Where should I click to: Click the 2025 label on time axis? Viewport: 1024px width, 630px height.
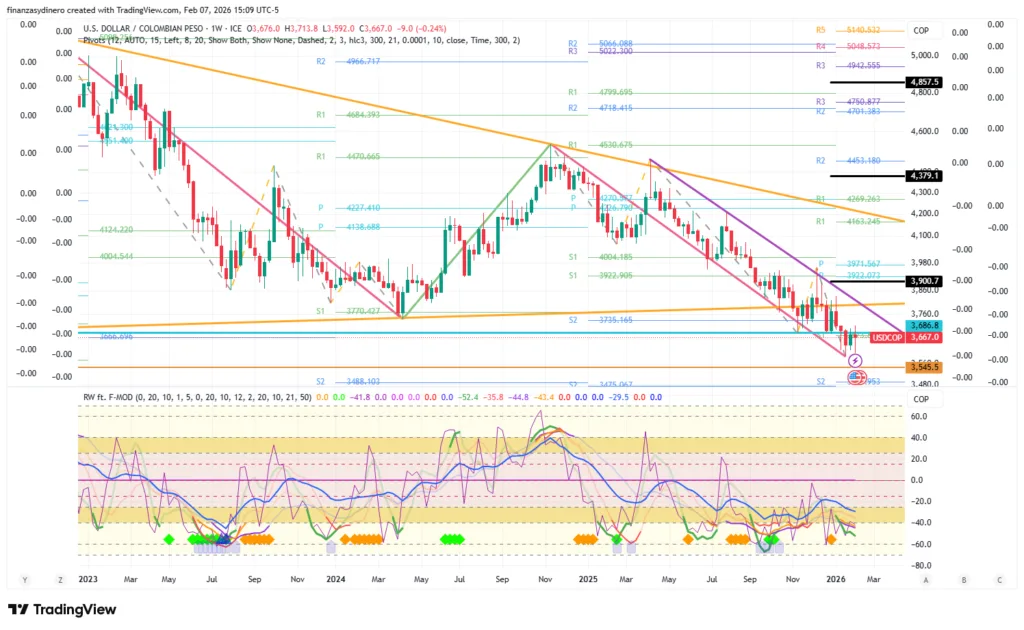(588, 579)
